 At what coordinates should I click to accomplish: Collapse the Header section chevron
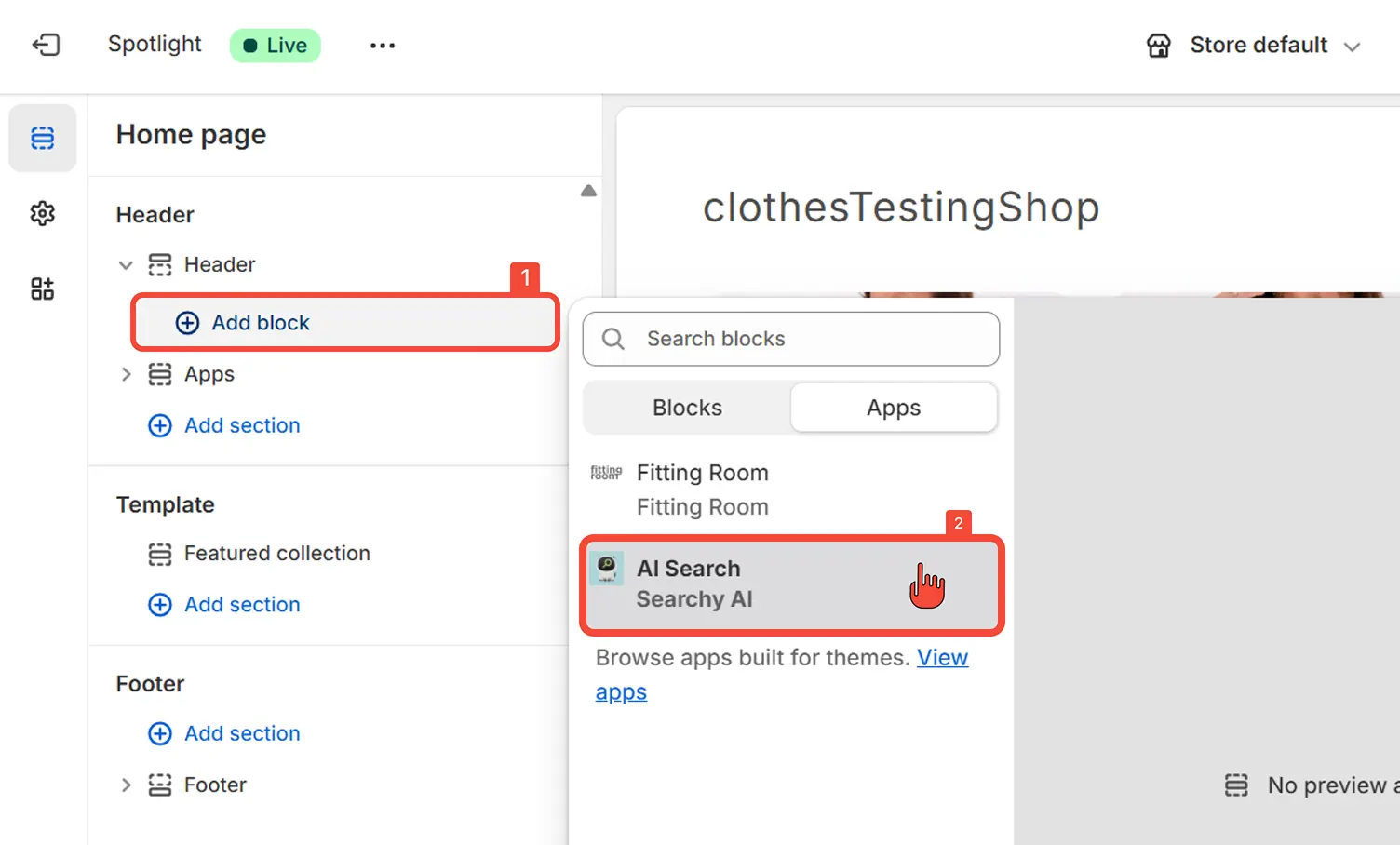click(126, 265)
